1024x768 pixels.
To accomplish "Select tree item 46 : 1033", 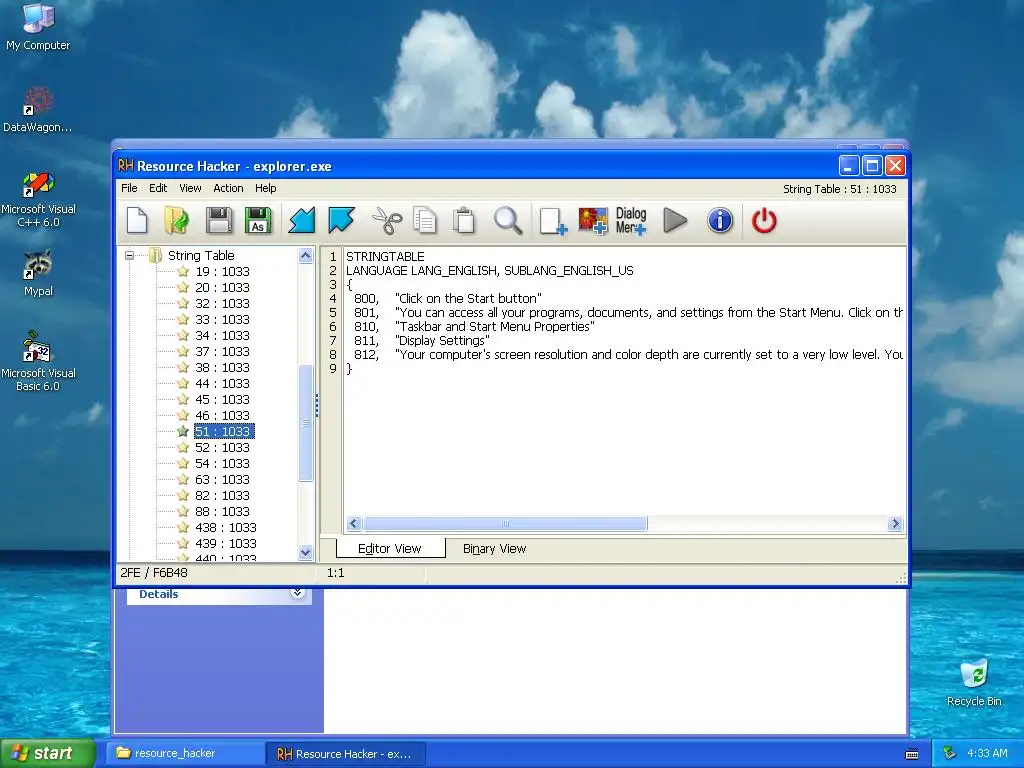I will [222, 415].
